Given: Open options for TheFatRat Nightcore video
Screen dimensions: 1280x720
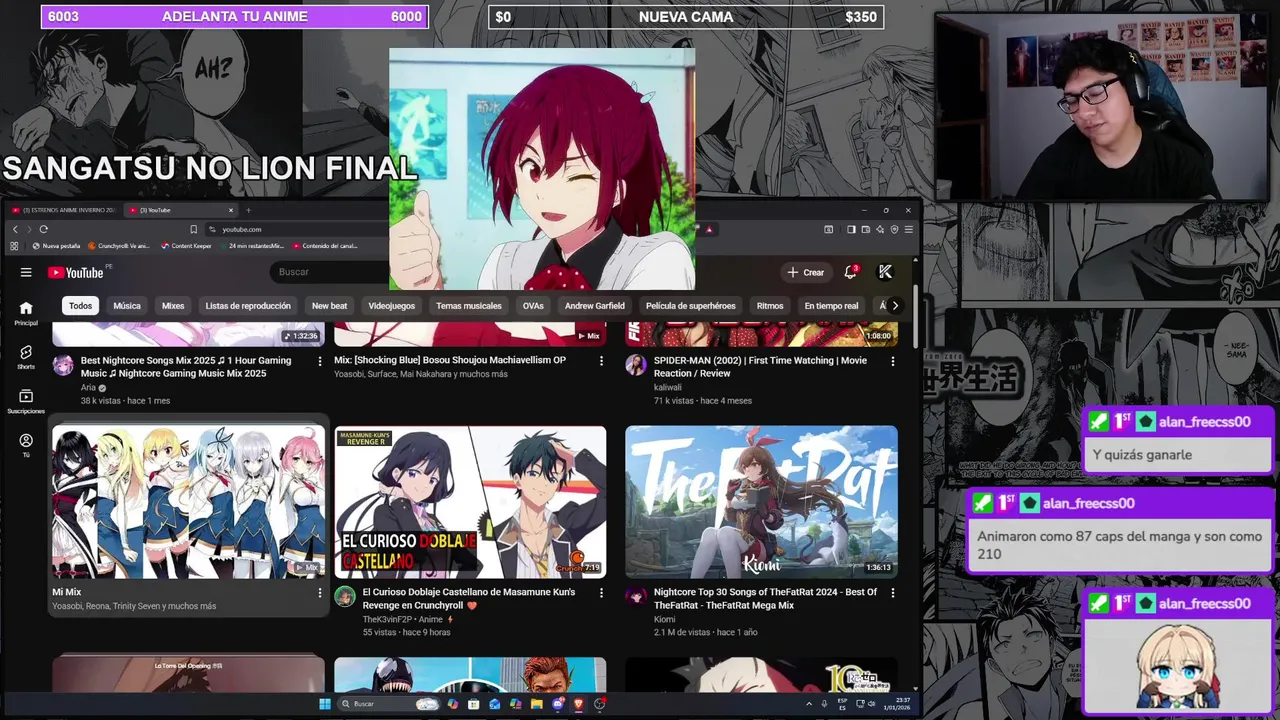Looking at the screenshot, I should pos(893,593).
